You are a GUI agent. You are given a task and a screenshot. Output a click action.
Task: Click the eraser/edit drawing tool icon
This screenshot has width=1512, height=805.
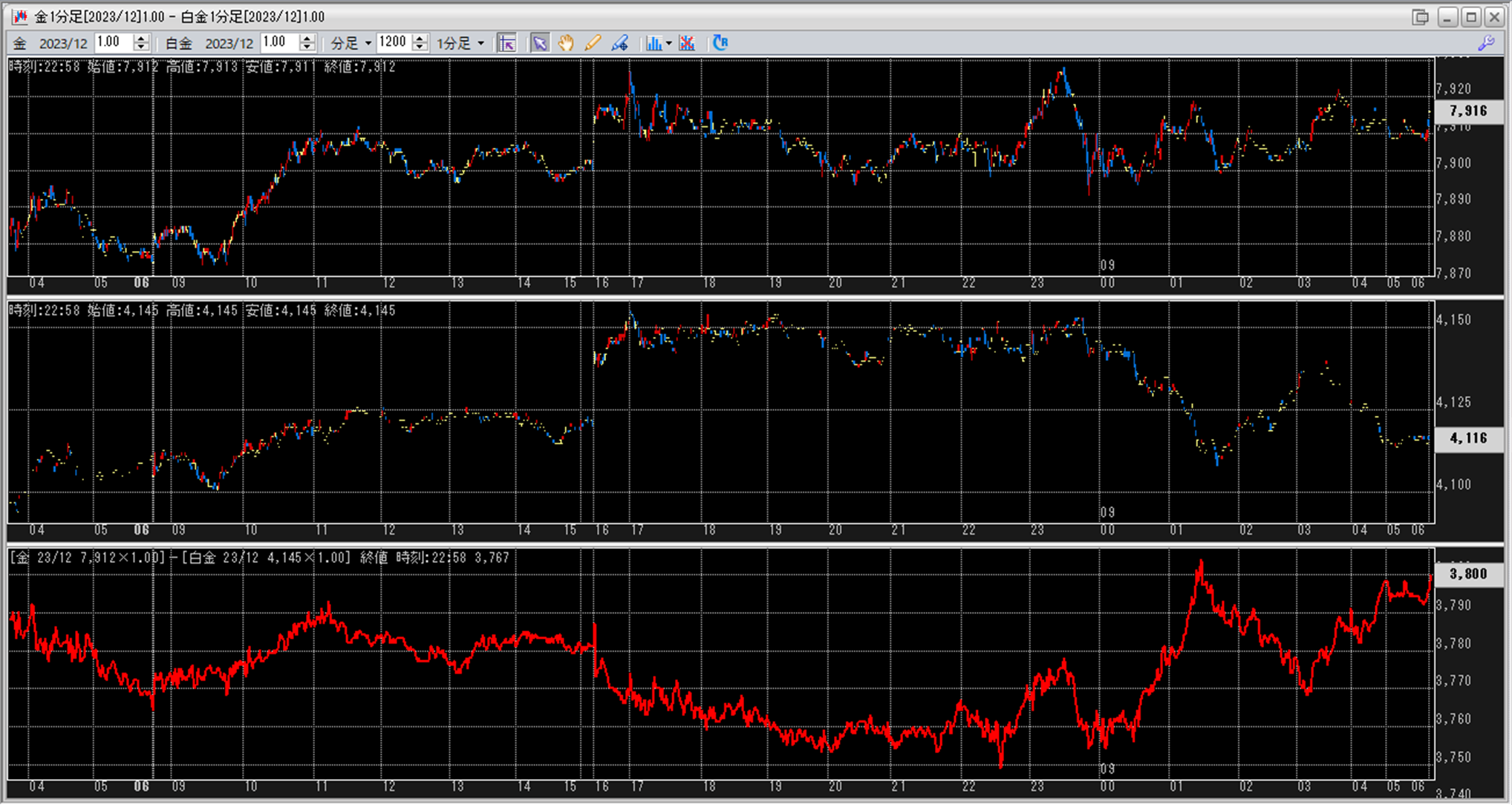tap(620, 43)
